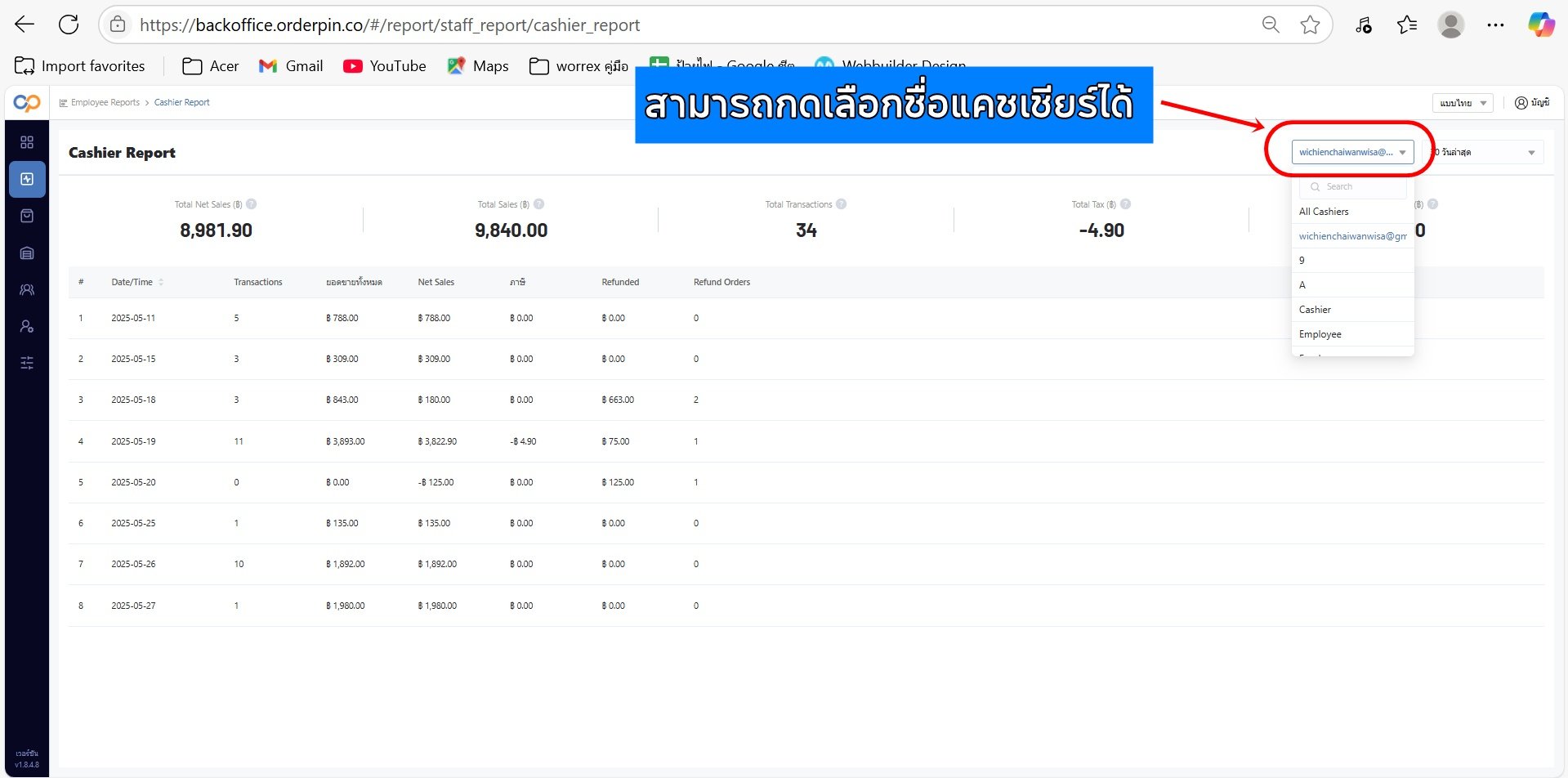Click the 2025-05-15 date cell

pyautogui.click(x=133, y=359)
